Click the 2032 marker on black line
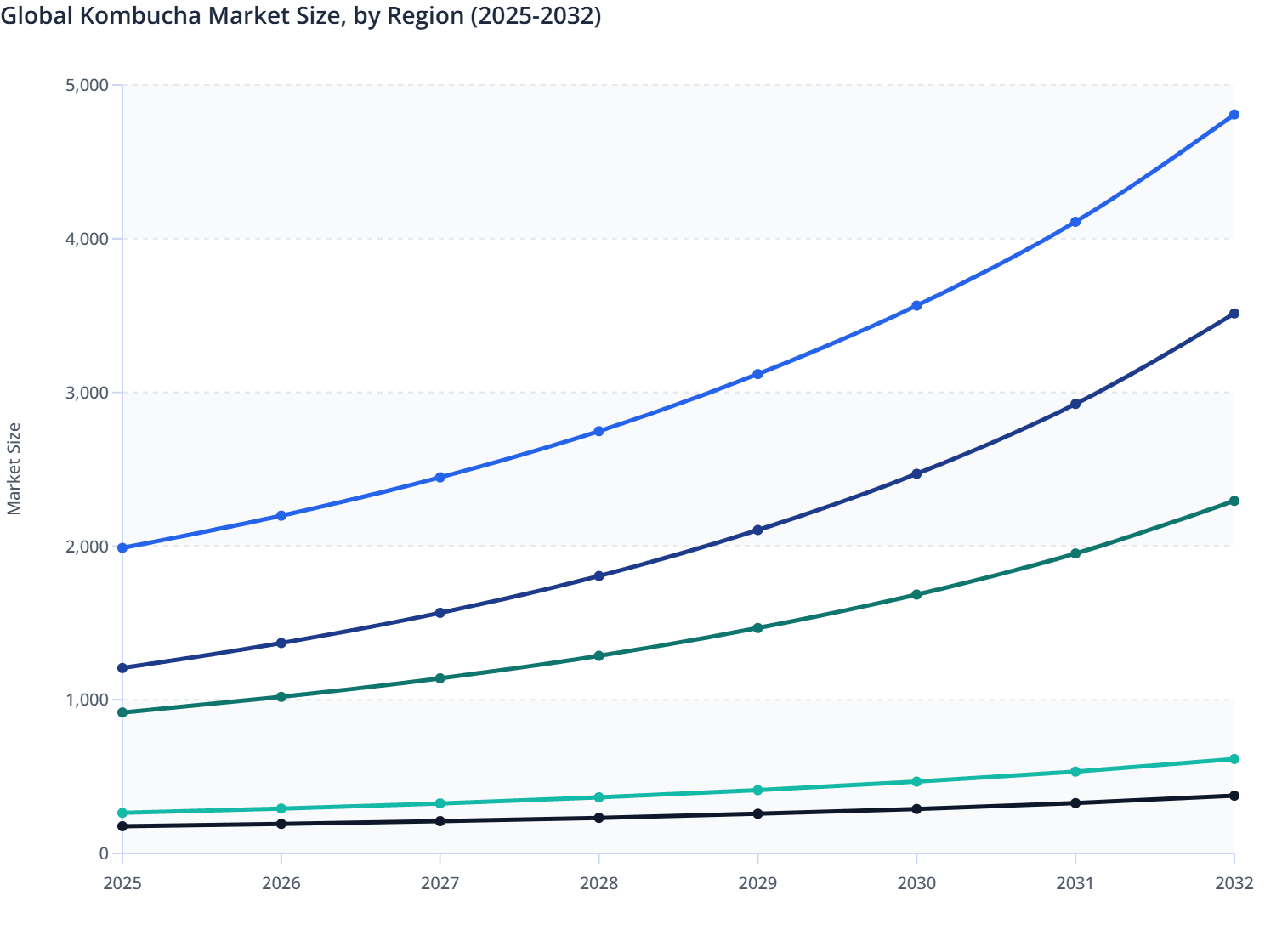This screenshot has width=1282, height=952. [x=1234, y=796]
